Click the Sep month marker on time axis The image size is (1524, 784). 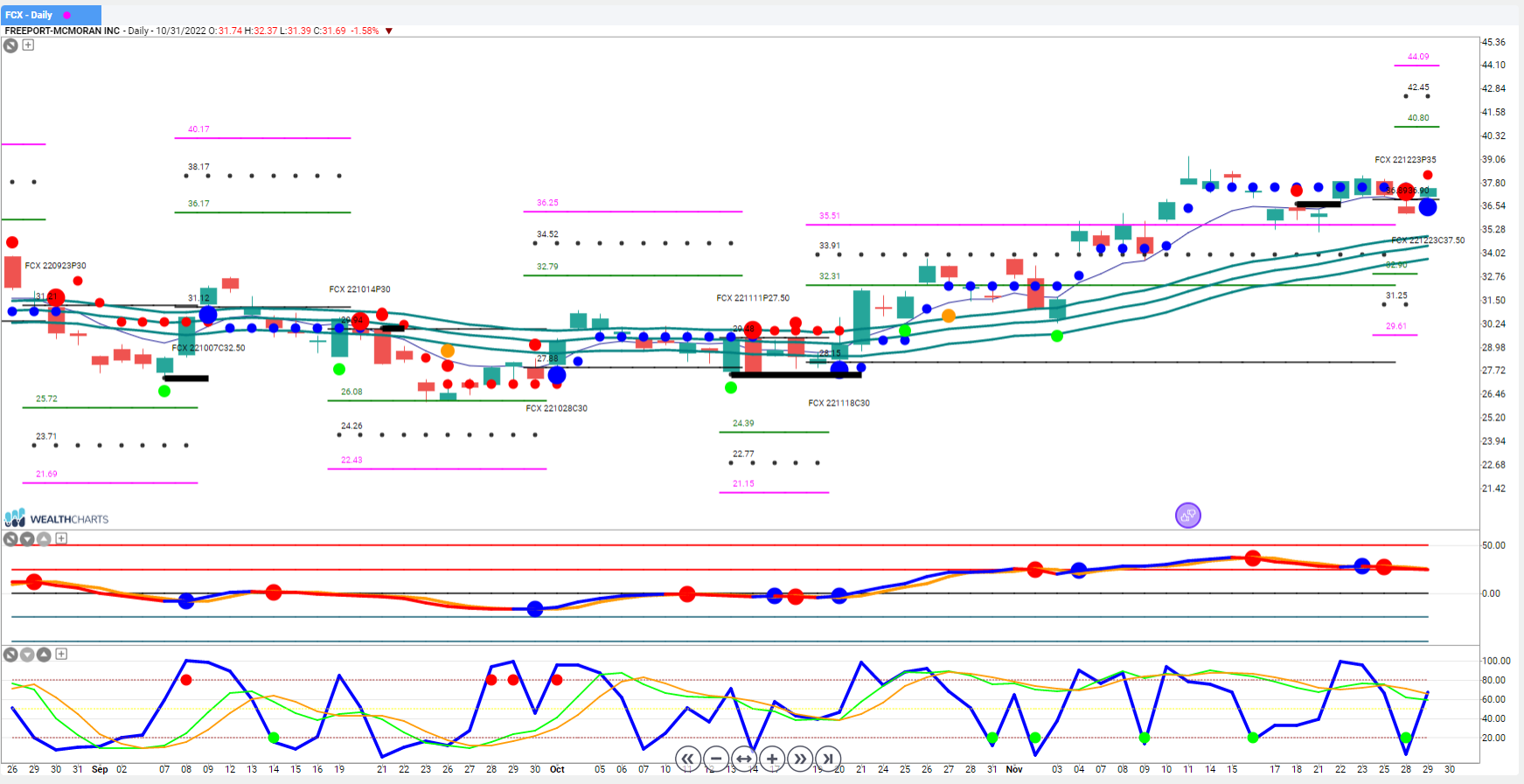pyautogui.click(x=100, y=770)
